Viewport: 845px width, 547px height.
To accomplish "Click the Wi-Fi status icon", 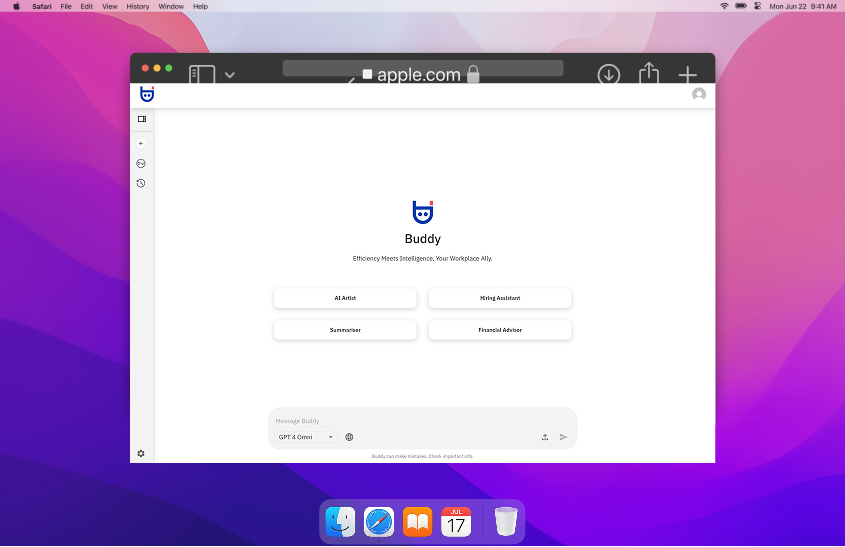I will 724,6.
